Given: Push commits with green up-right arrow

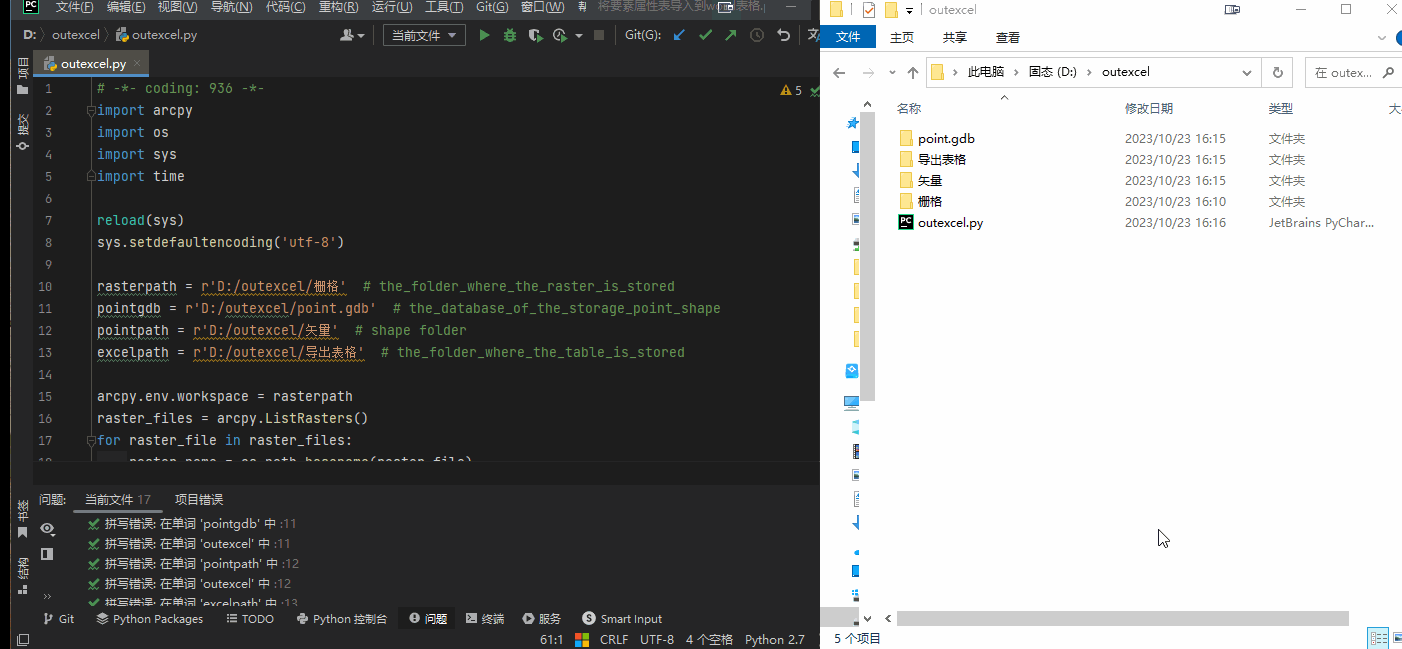Looking at the screenshot, I should click(731, 35).
